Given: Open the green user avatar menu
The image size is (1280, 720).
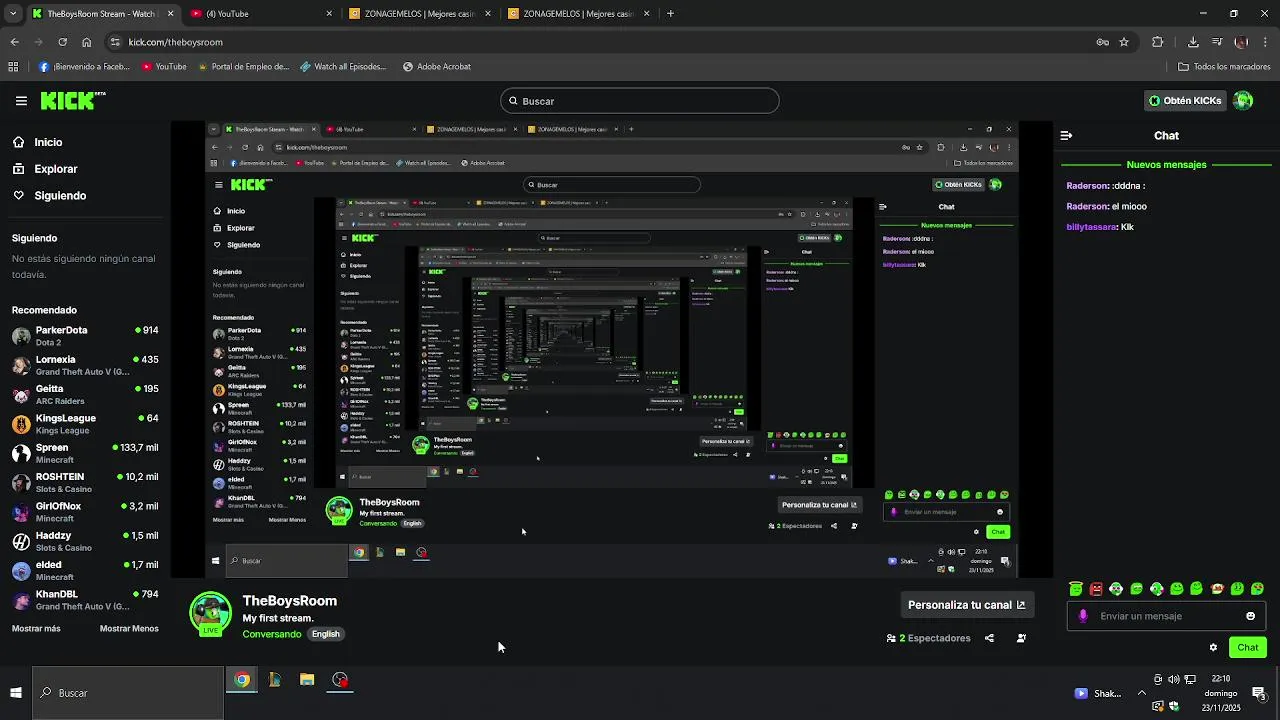Looking at the screenshot, I should (x=1243, y=101).
